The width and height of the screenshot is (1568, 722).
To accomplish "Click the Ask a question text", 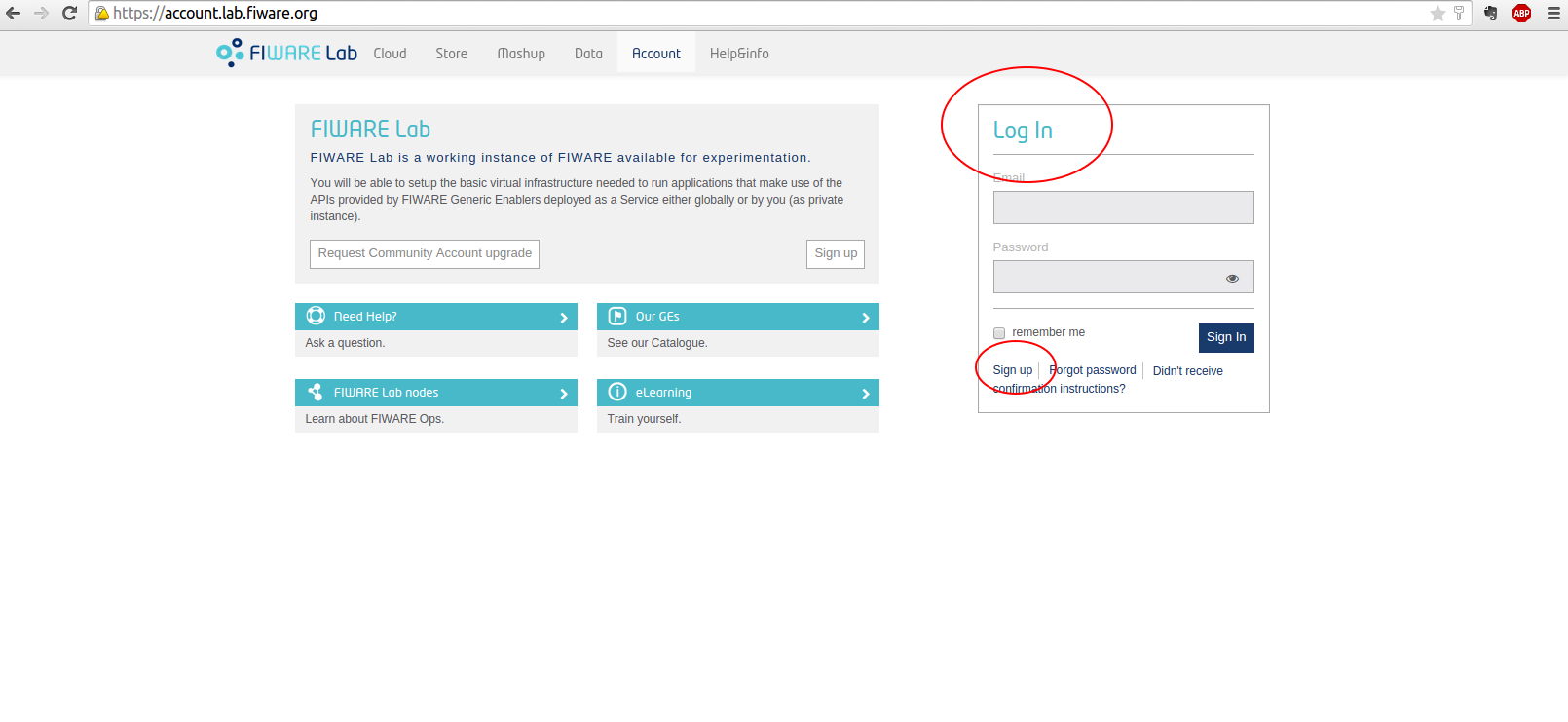I will [345, 343].
